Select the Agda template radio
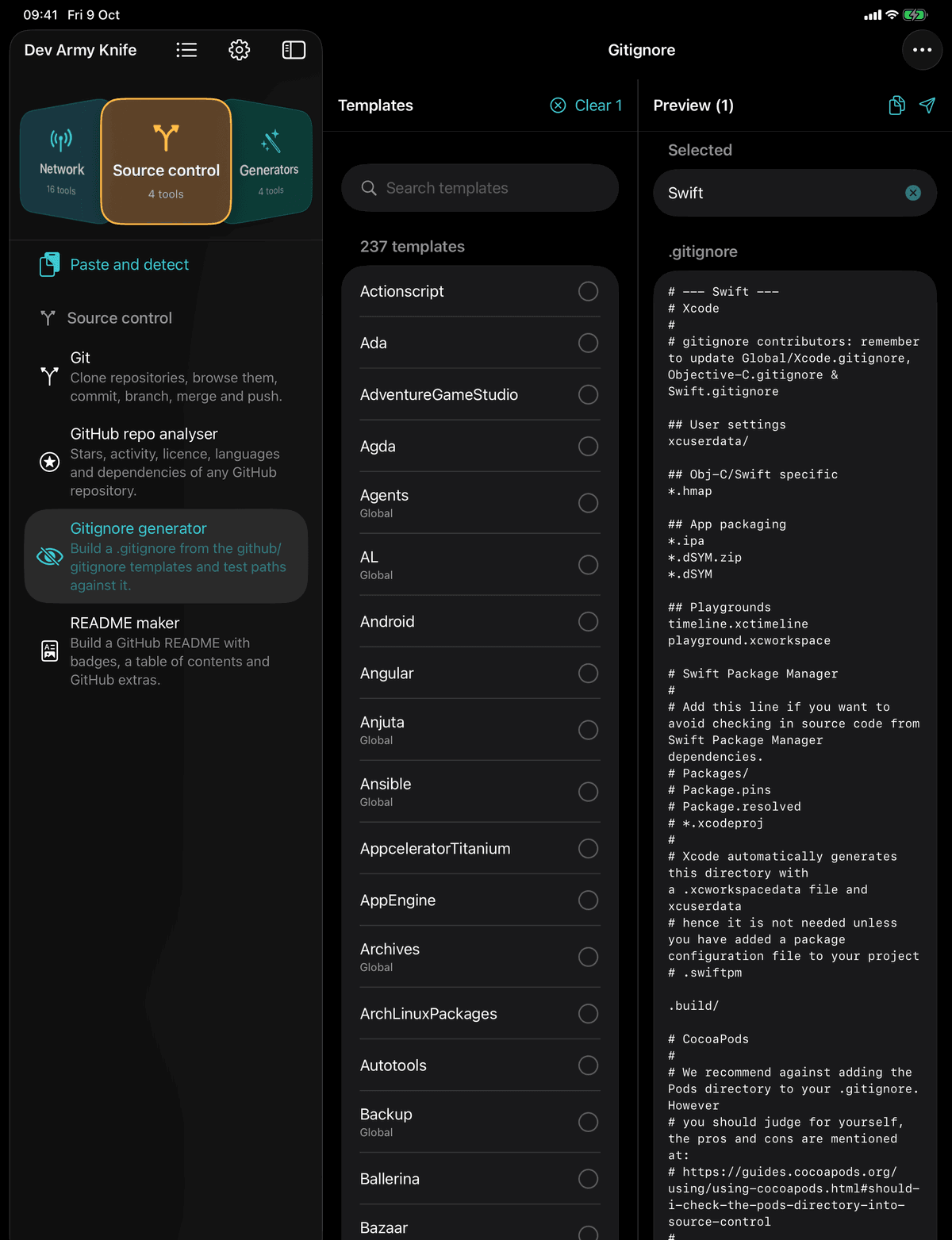Viewport: 952px width, 1240px height. coord(588,446)
